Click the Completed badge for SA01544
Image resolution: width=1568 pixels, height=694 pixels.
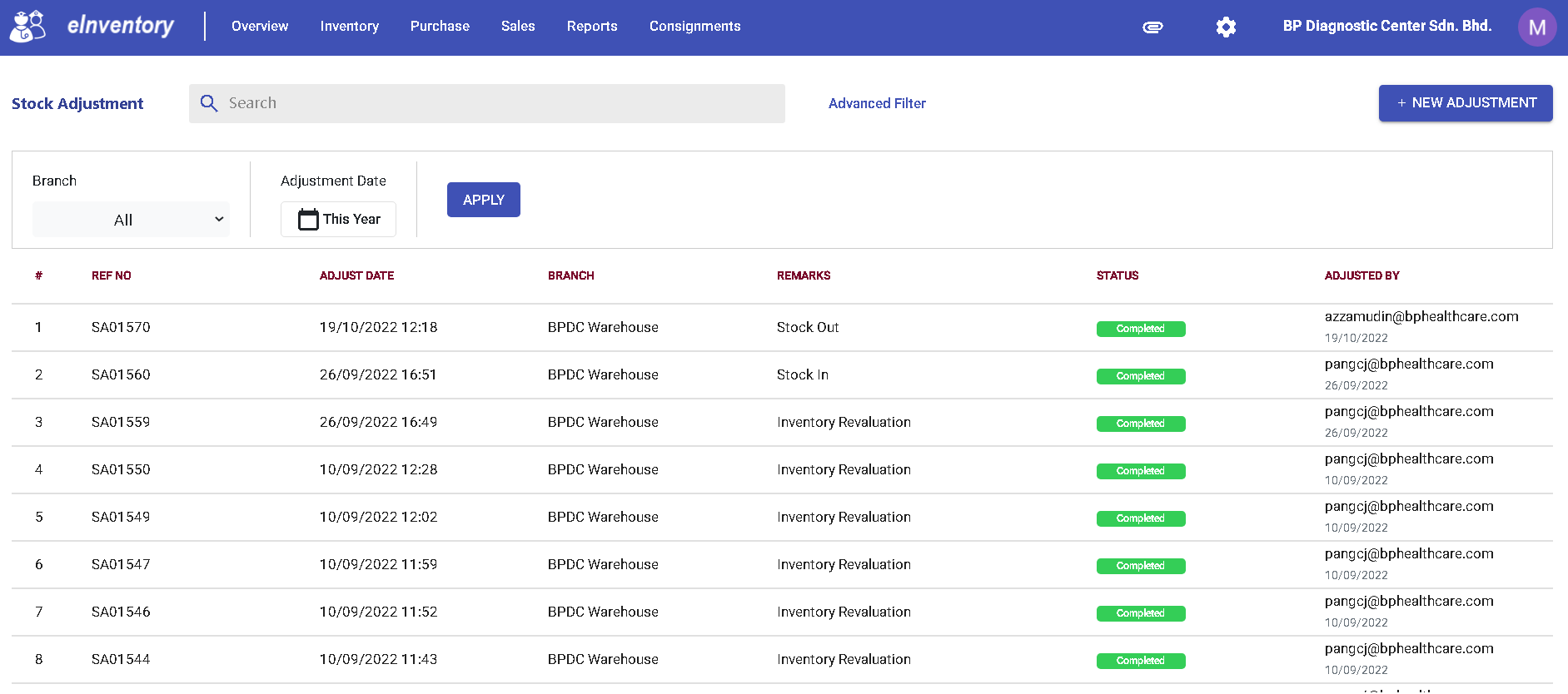(x=1141, y=661)
